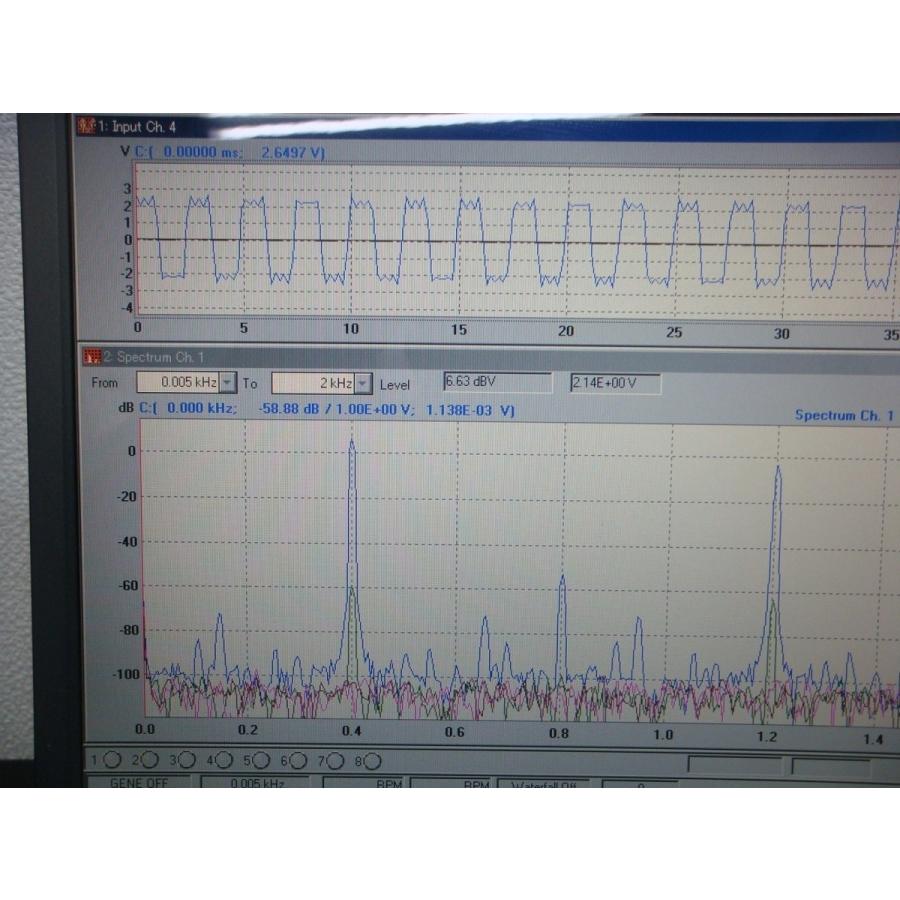Select channel 4 radio button

coord(224,761)
